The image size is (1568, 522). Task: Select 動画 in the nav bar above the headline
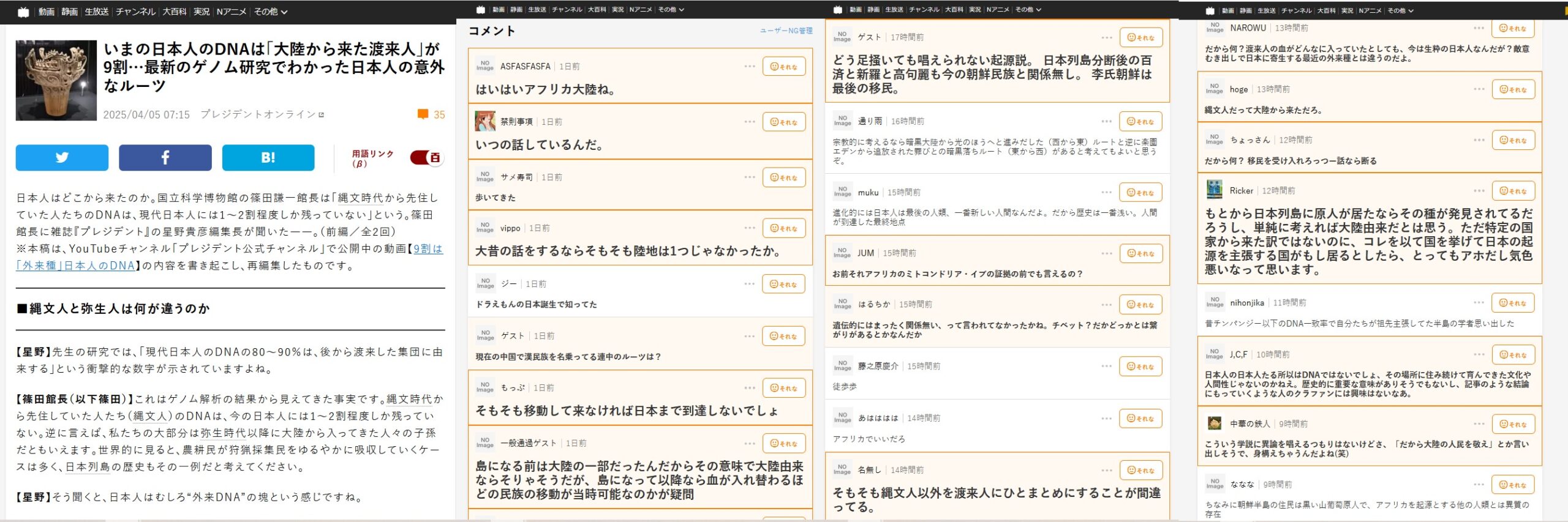coord(47,12)
